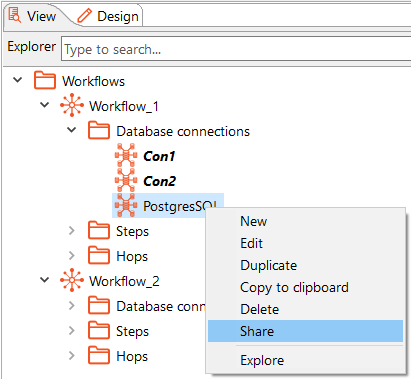This screenshot has height=379, width=411.
Task: Collapse Workflow_1 Database connections folder
Action: [72, 130]
